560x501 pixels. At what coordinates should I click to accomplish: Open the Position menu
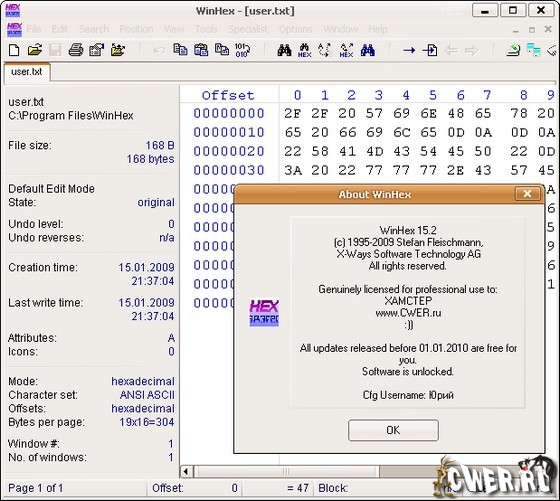click(136, 29)
